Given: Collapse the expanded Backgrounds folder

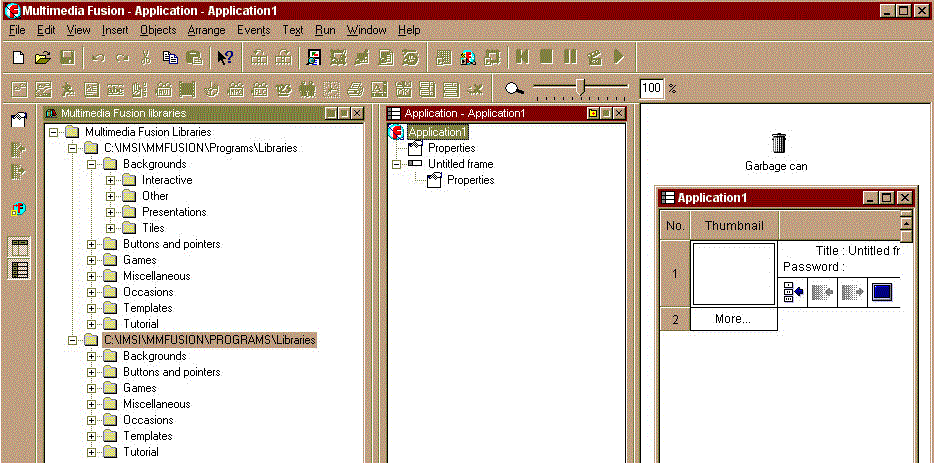Looking at the screenshot, I should tap(91, 164).
